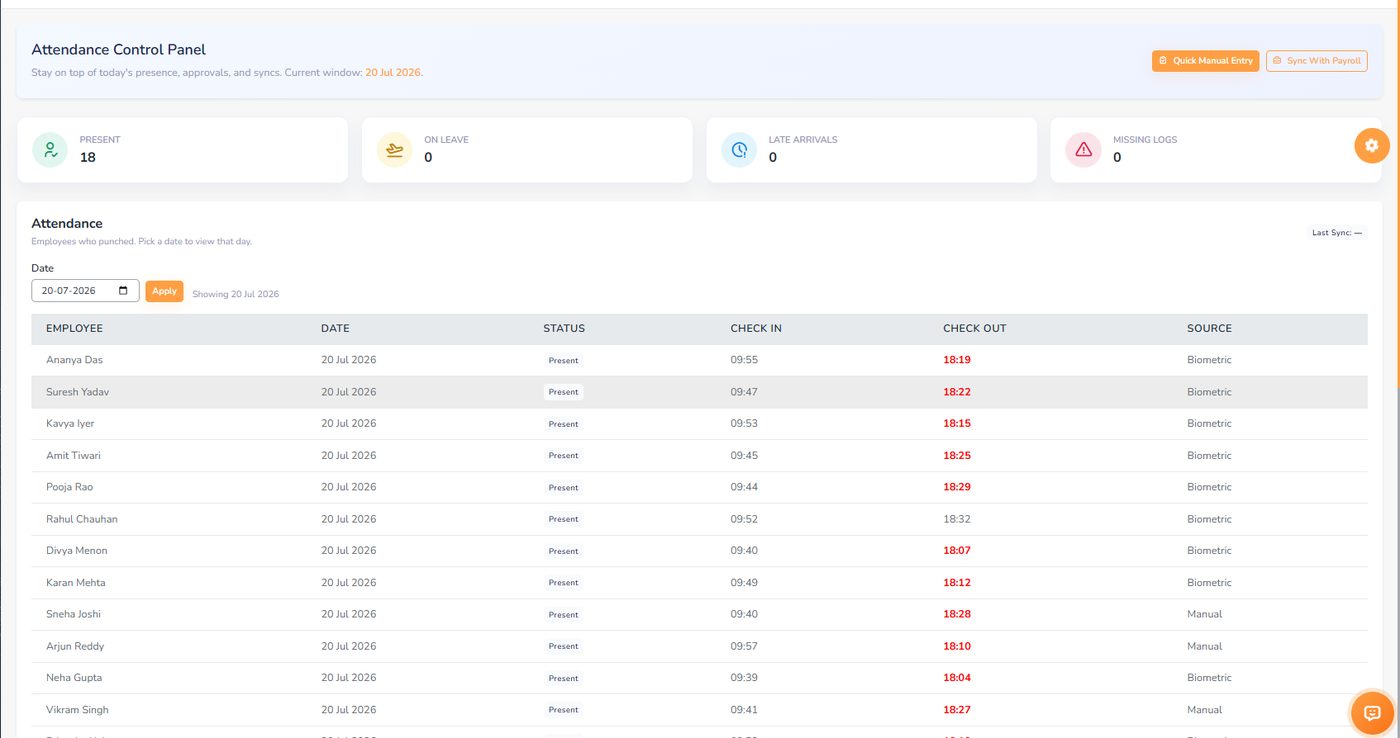Click Present badge for Ananya Das
This screenshot has height=738, width=1400.
pyautogui.click(x=563, y=360)
